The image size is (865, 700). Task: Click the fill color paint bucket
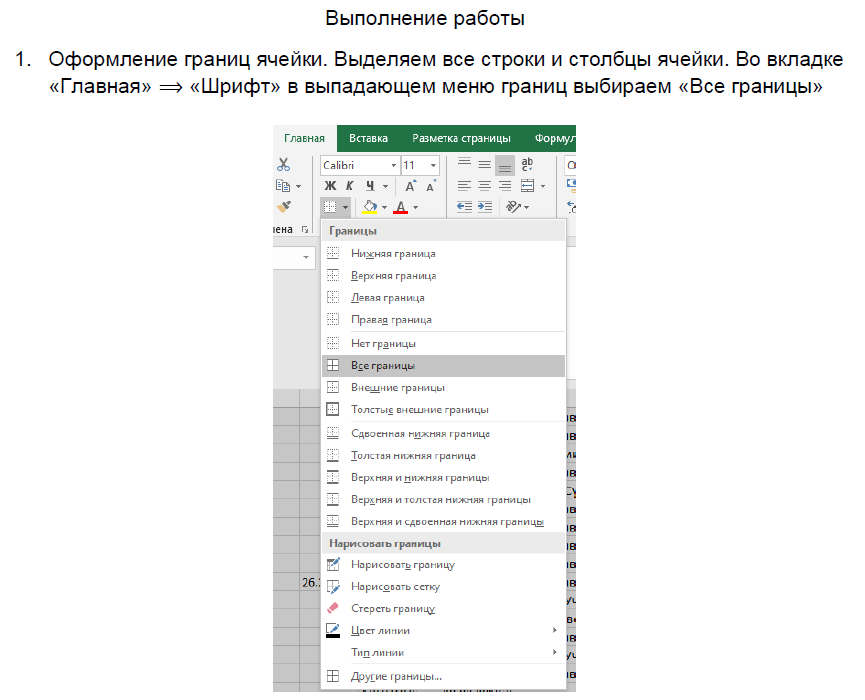pos(369,207)
